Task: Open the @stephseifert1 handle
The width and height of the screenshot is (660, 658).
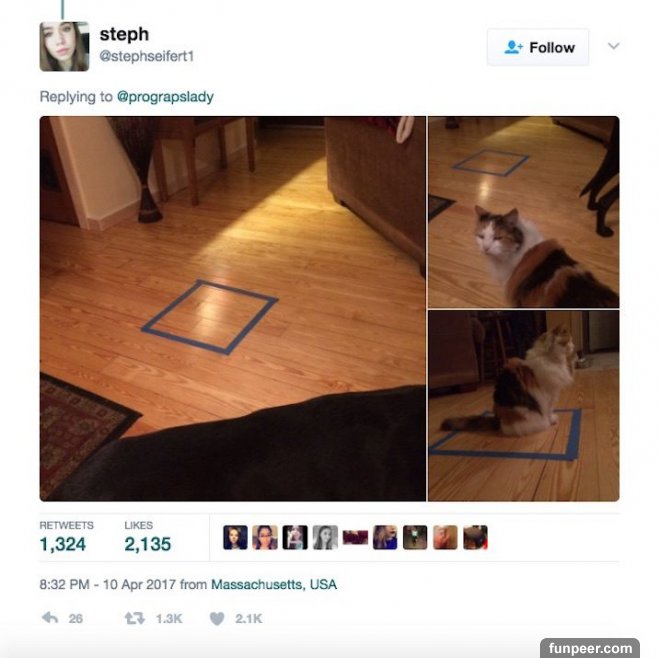Action: point(146,56)
